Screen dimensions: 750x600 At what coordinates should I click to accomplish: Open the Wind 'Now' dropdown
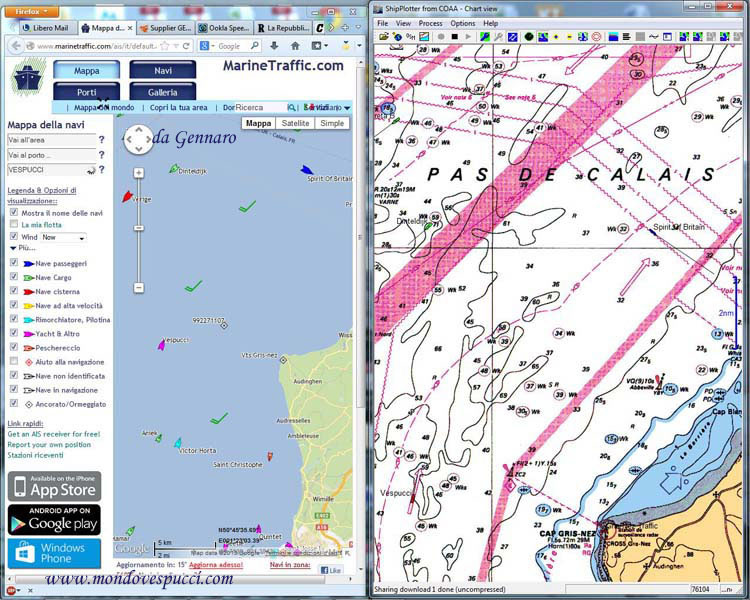63,237
